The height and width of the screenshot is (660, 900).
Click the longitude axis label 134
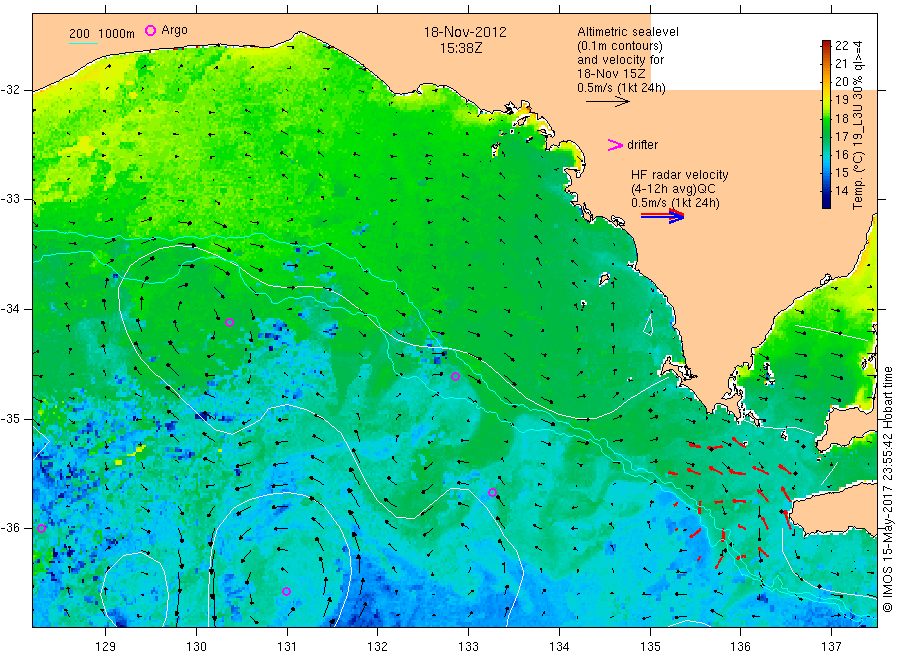[x=559, y=646]
